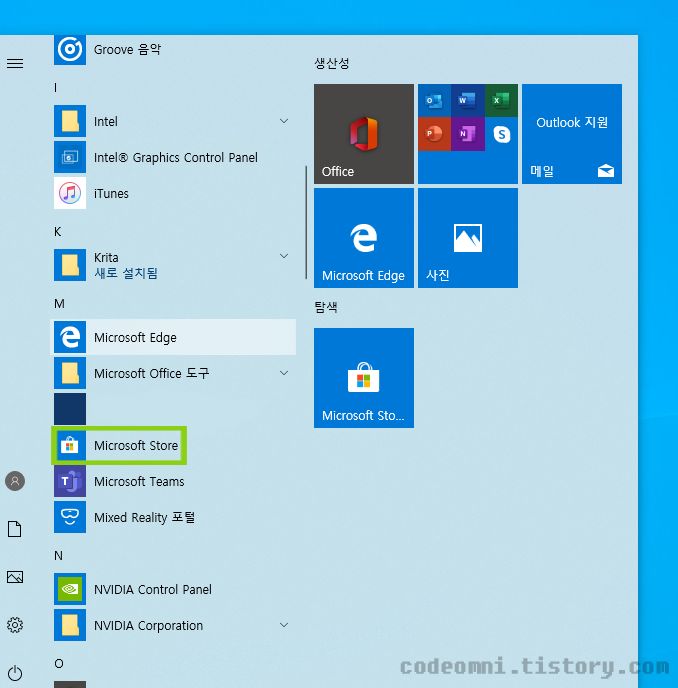Open PowerPoint from the Office apps tile
Screen dimensions: 678x688
coord(434,134)
